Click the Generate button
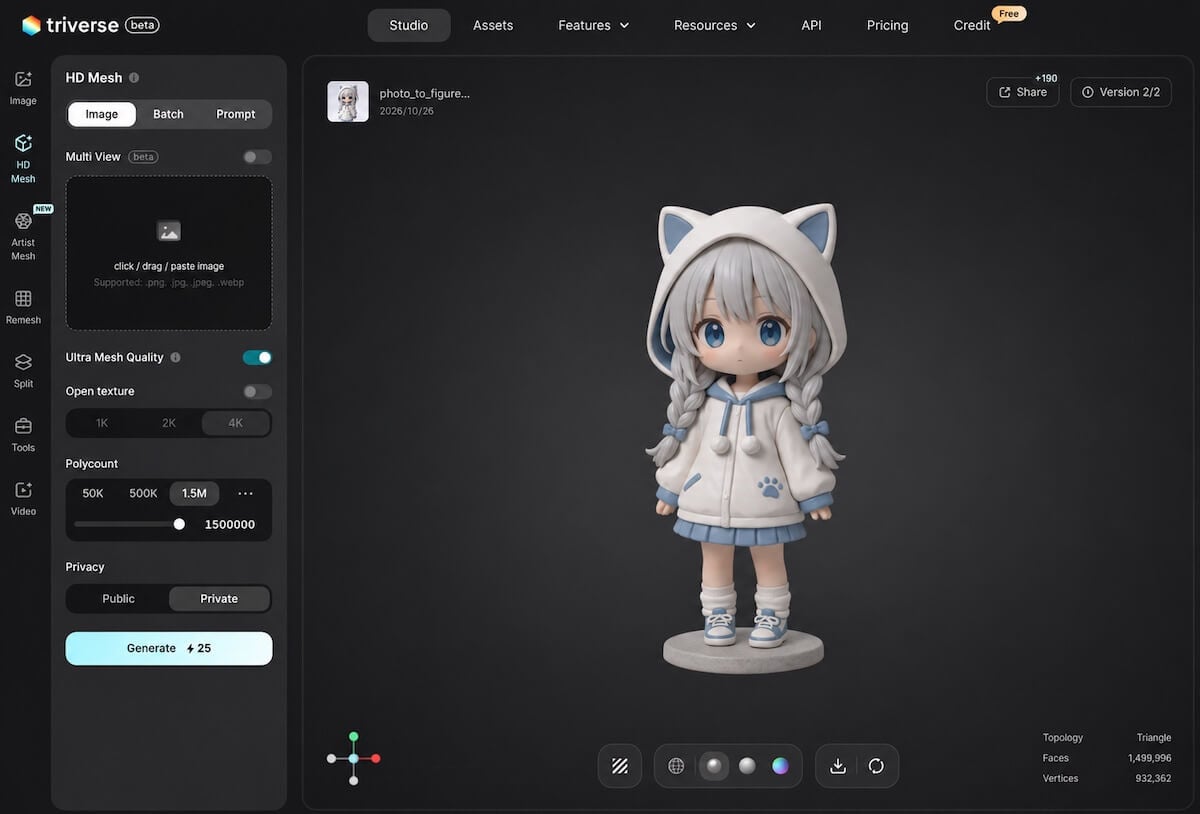The image size is (1200, 814). coord(169,648)
